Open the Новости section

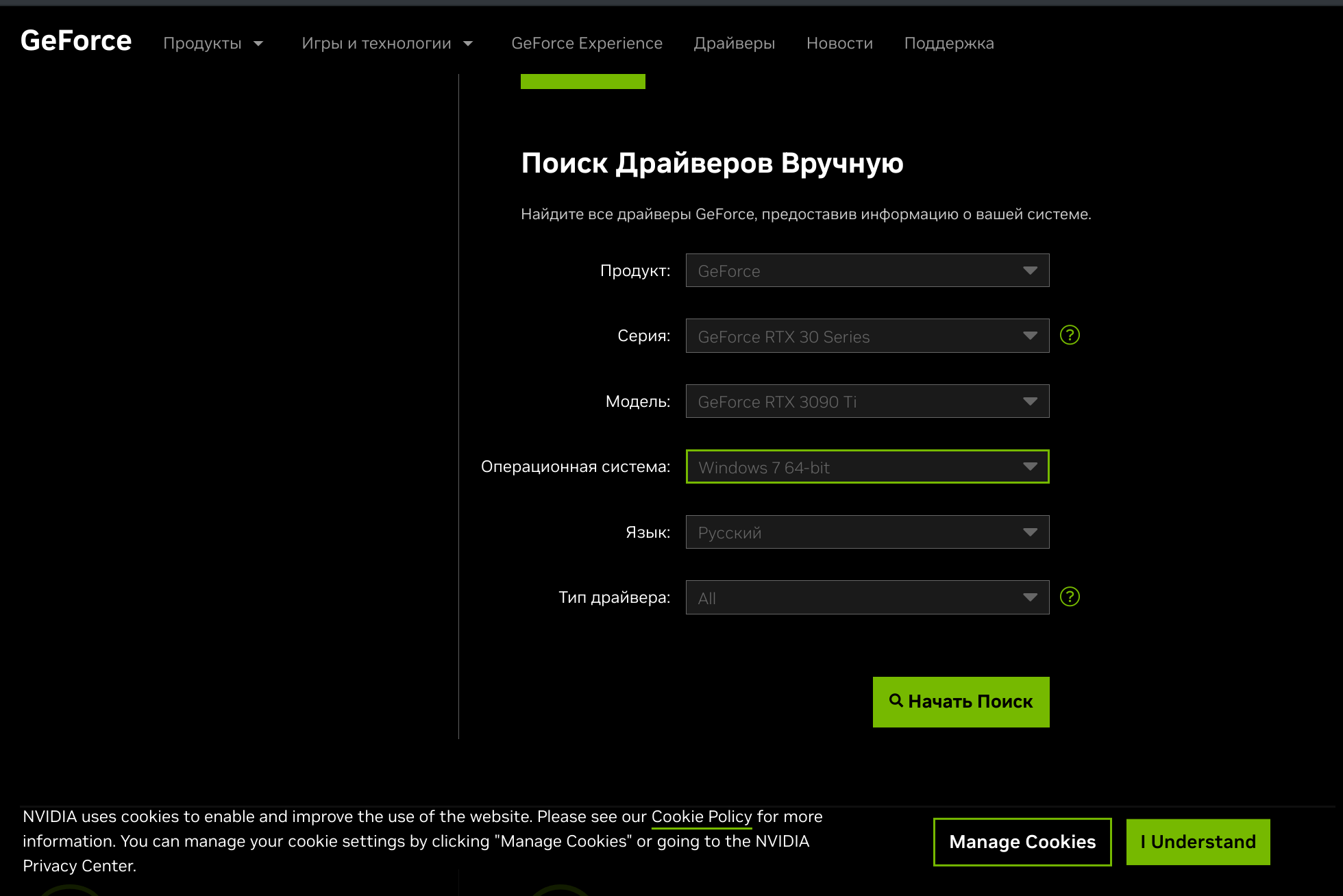click(839, 44)
